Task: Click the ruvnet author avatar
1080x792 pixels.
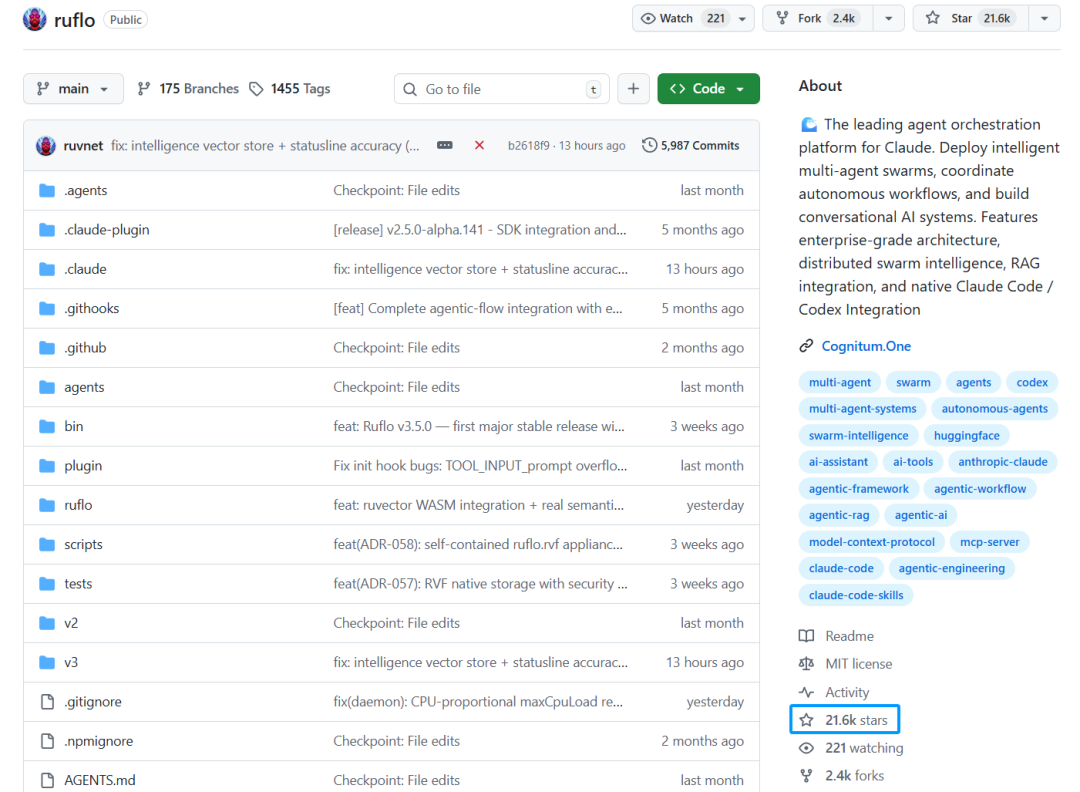Action: point(46,146)
